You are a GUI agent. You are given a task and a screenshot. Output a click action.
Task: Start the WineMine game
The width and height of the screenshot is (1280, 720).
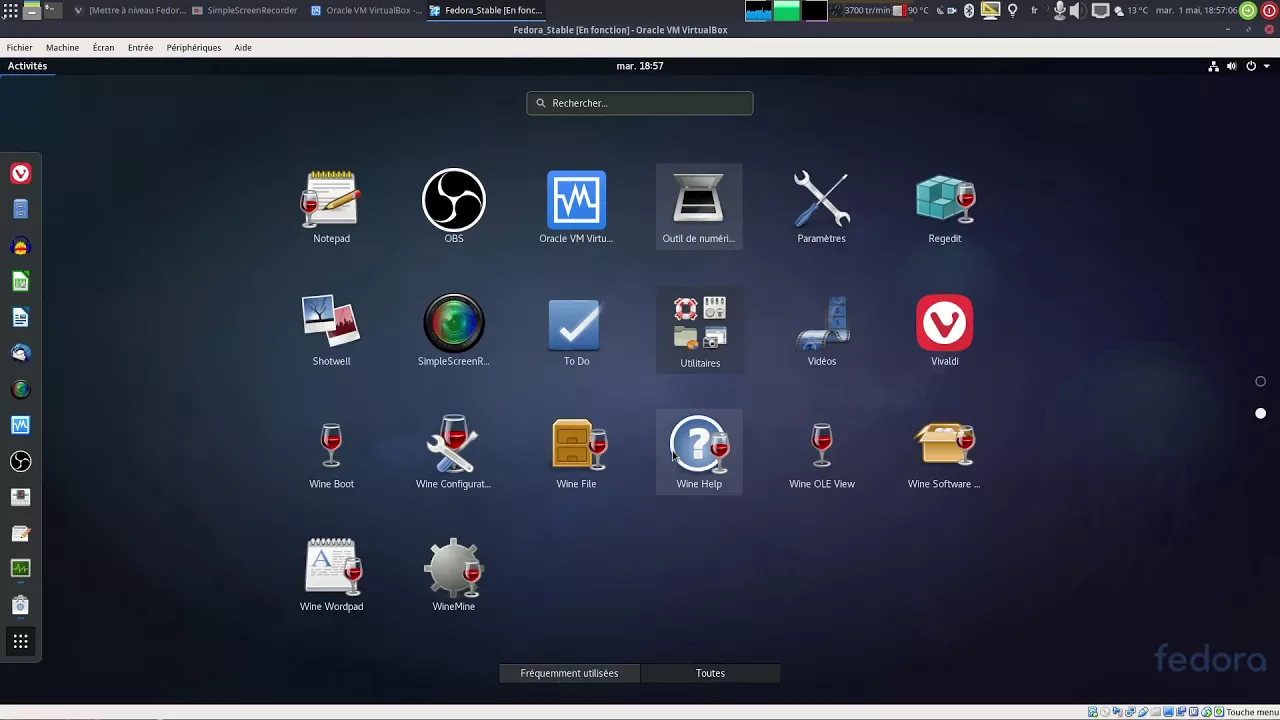(454, 575)
